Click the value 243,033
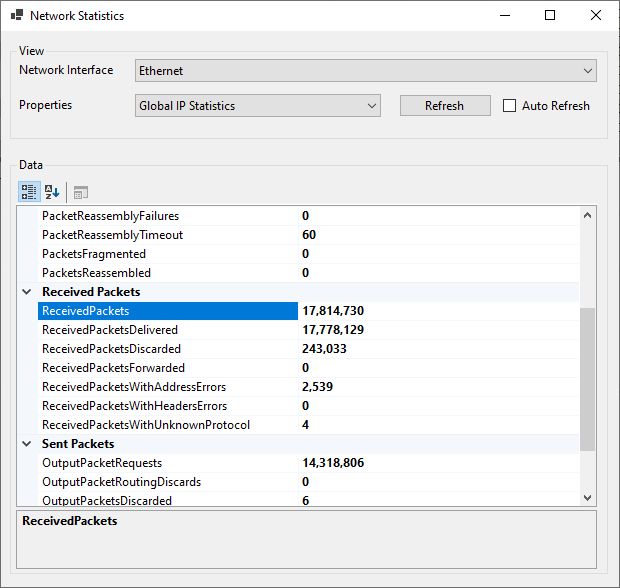The width and height of the screenshot is (620, 588). click(324, 349)
